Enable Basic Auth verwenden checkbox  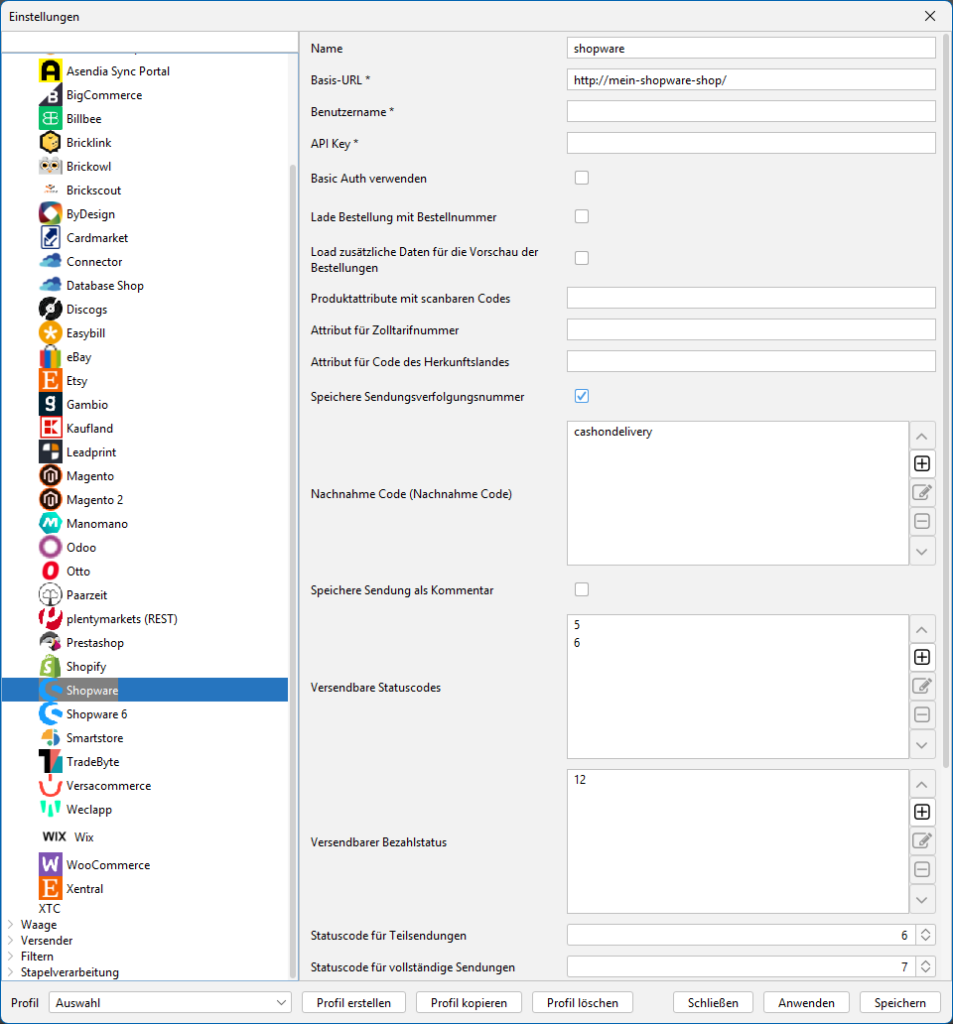coord(582,178)
